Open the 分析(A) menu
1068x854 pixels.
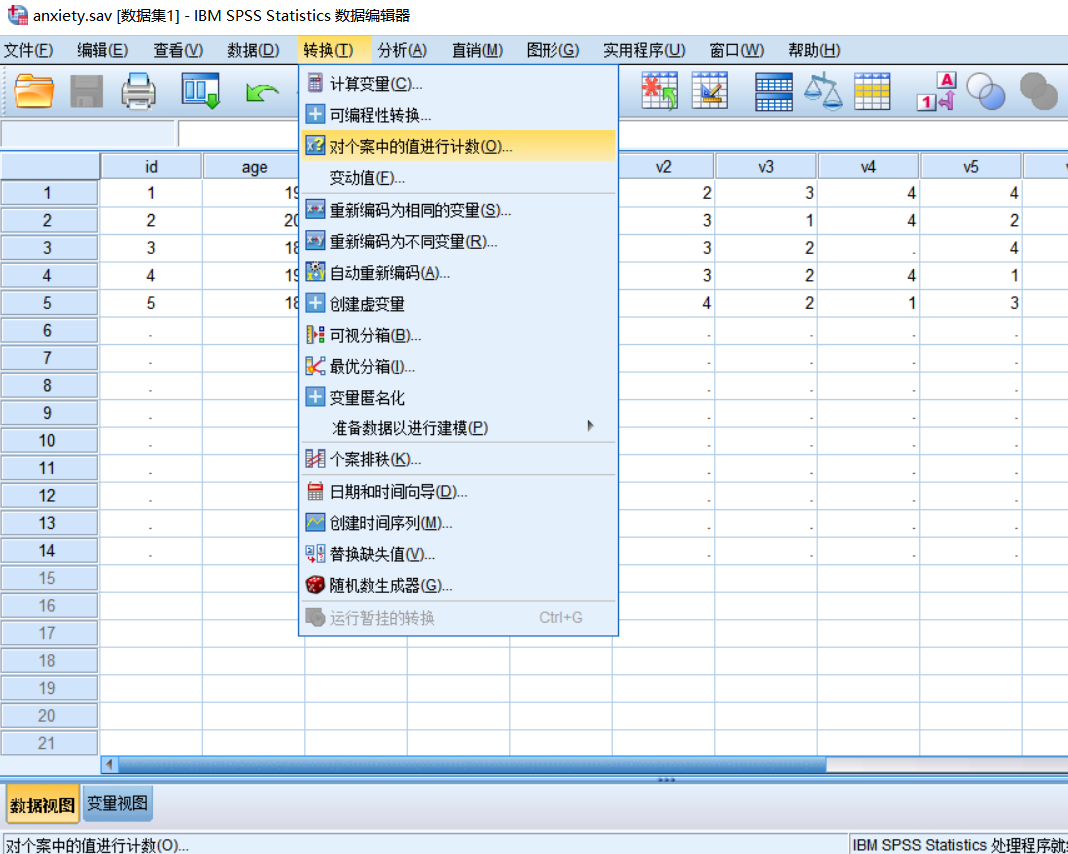[402, 50]
